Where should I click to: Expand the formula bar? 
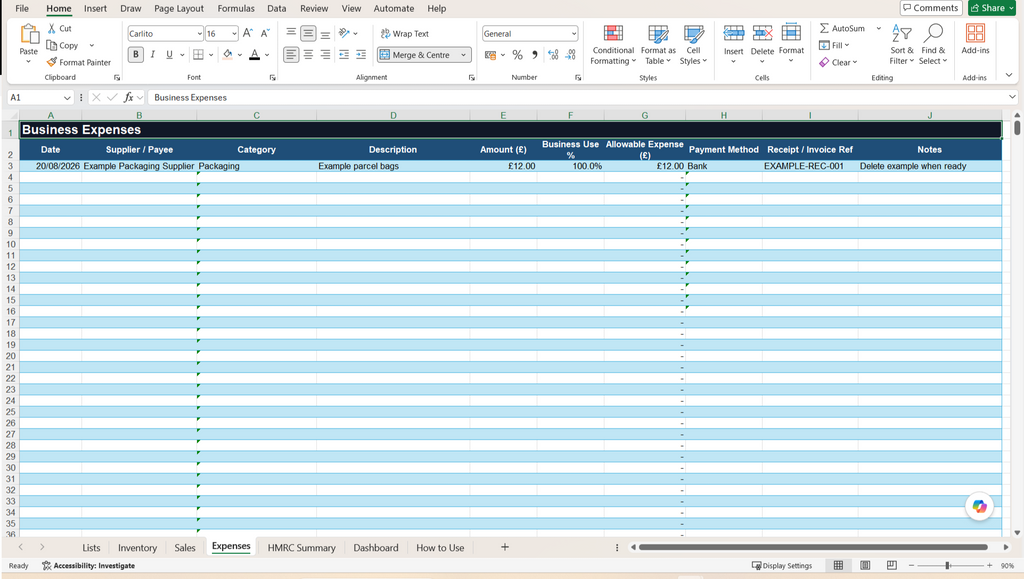click(1012, 97)
